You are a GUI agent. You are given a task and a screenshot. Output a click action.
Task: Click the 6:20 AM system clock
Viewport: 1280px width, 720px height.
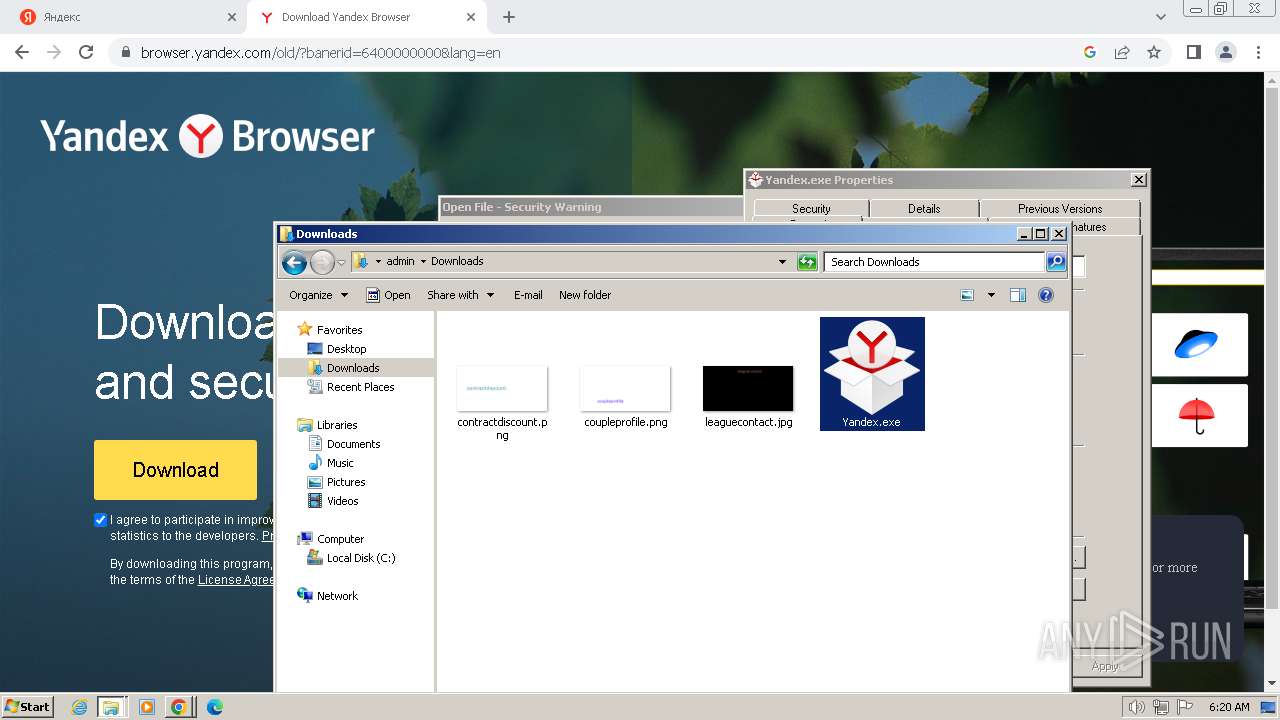1229,707
